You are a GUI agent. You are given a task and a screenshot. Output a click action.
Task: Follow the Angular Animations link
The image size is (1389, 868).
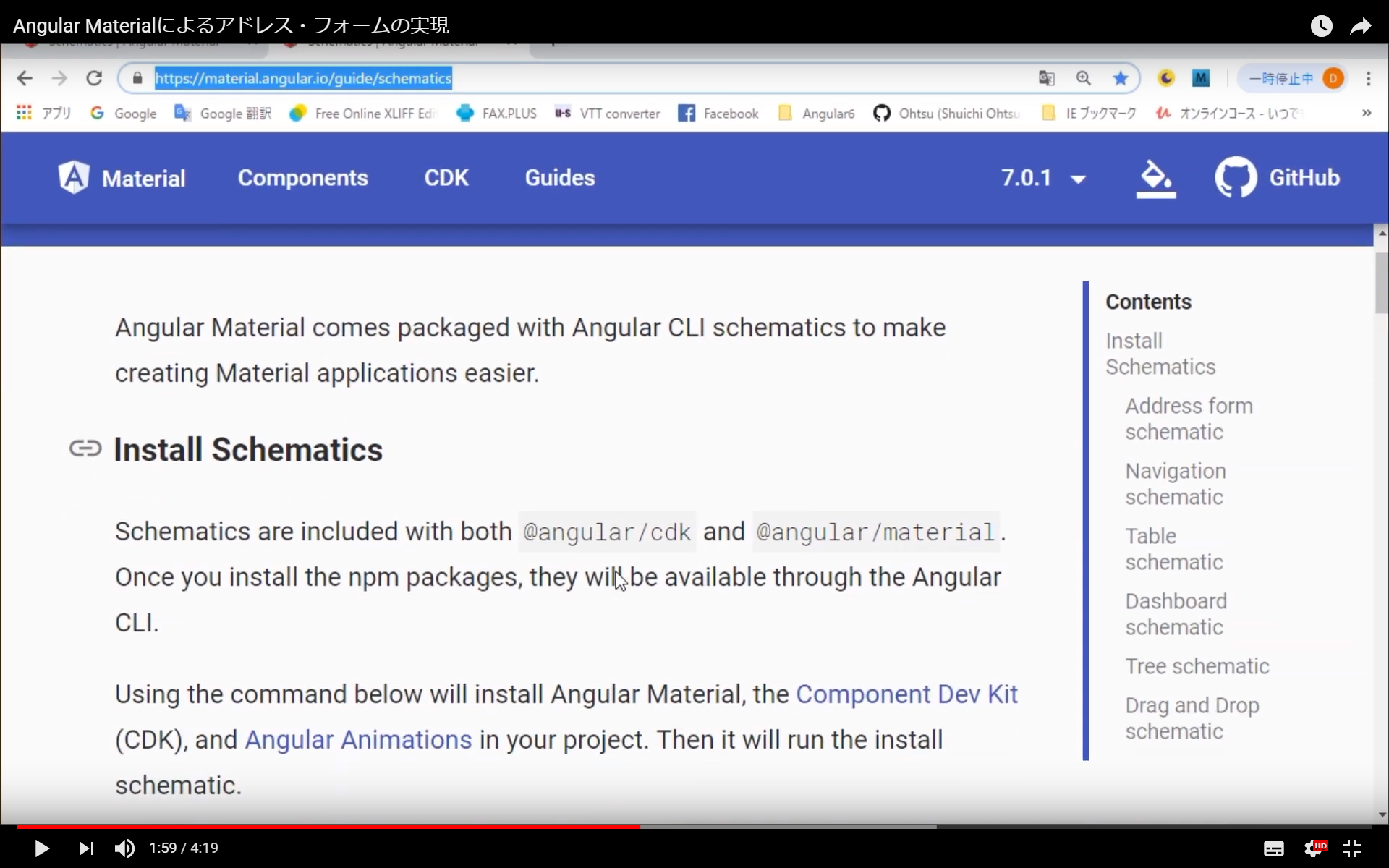point(358,740)
